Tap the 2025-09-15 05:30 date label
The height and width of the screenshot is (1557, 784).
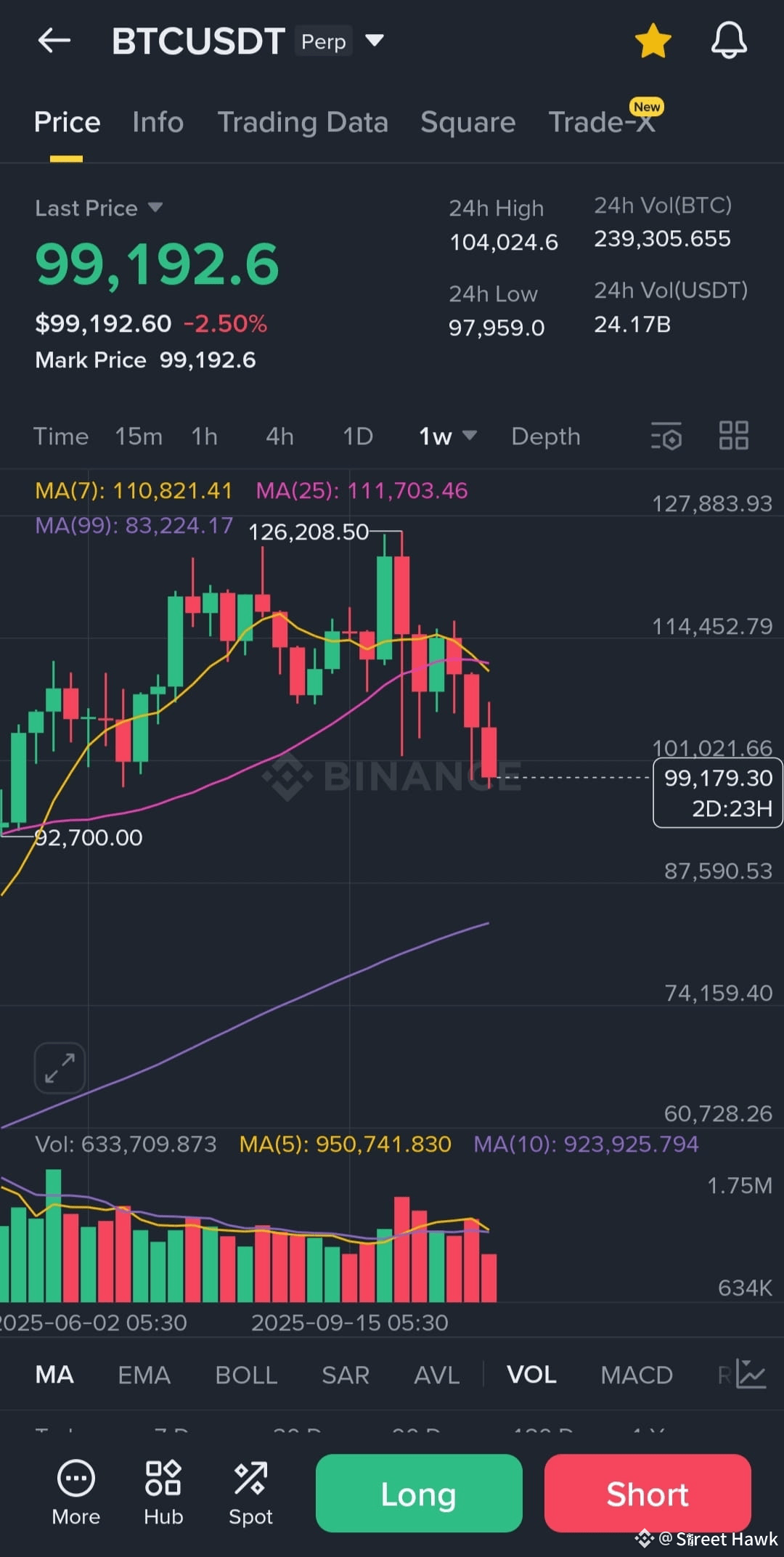pos(350,1322)
